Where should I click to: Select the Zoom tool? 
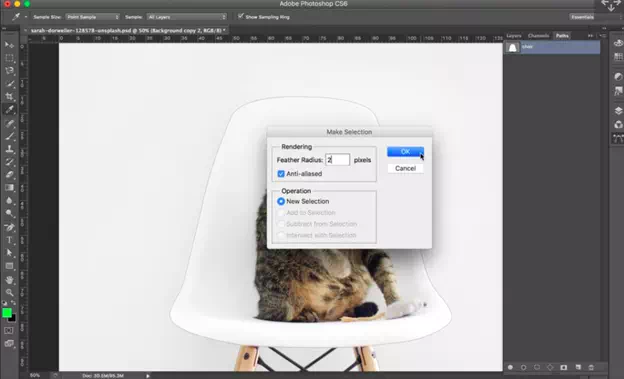pos(9,292)
